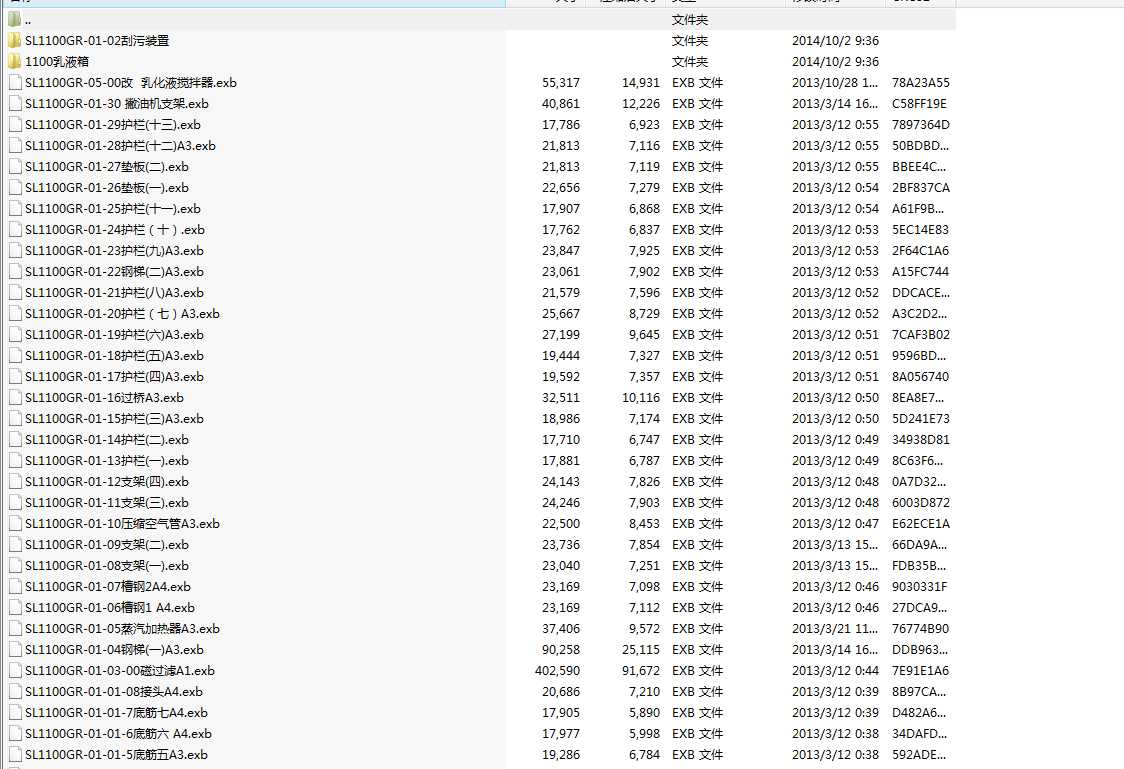Click the date 2013/10/28 of 乳化液搅拌器 file

[834, 82]
